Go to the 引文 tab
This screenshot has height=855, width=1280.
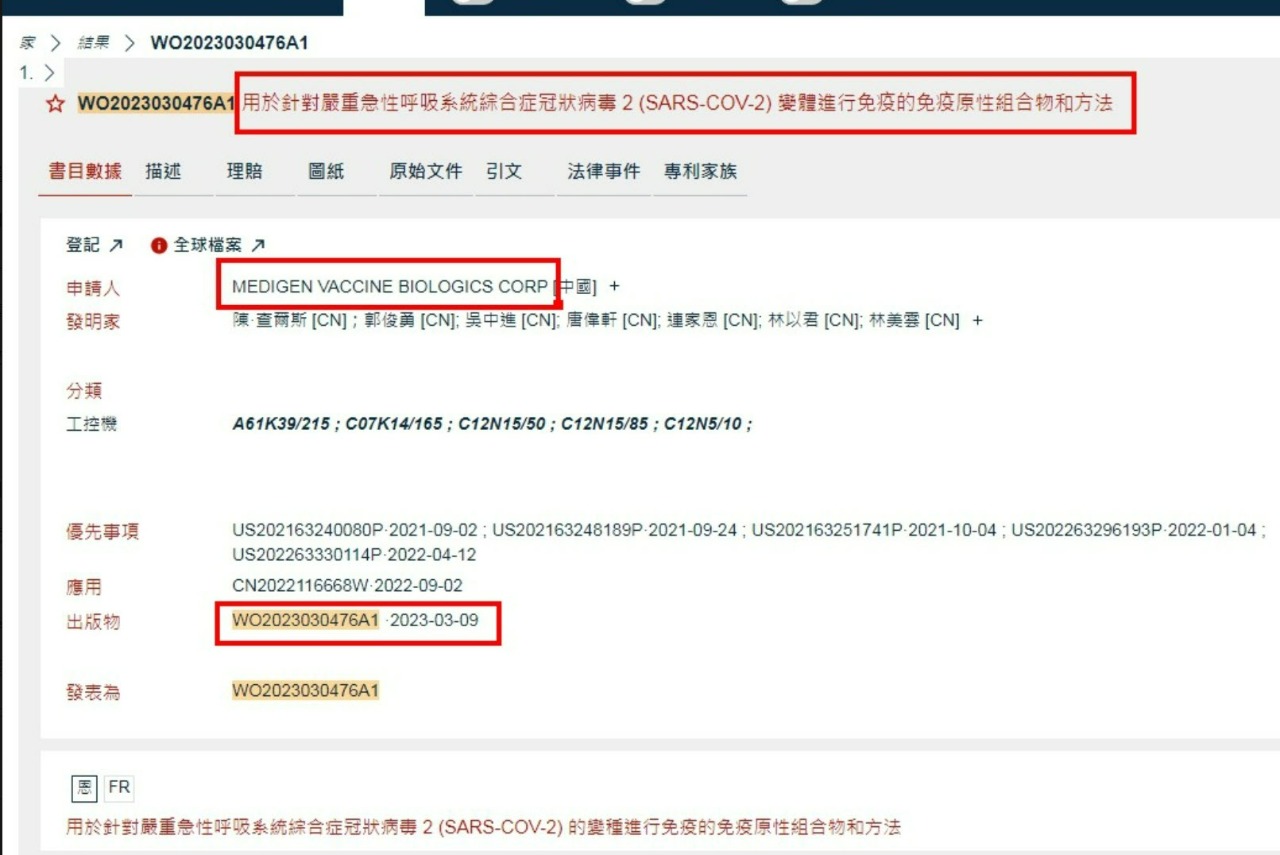pyautogui.click(x=504, y=172)
